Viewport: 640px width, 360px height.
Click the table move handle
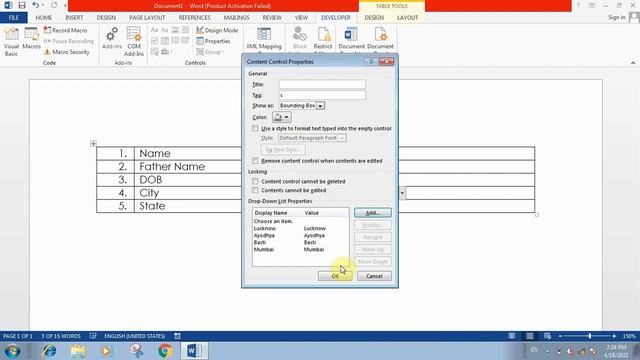pyautogui.click(x=93, y=143)
